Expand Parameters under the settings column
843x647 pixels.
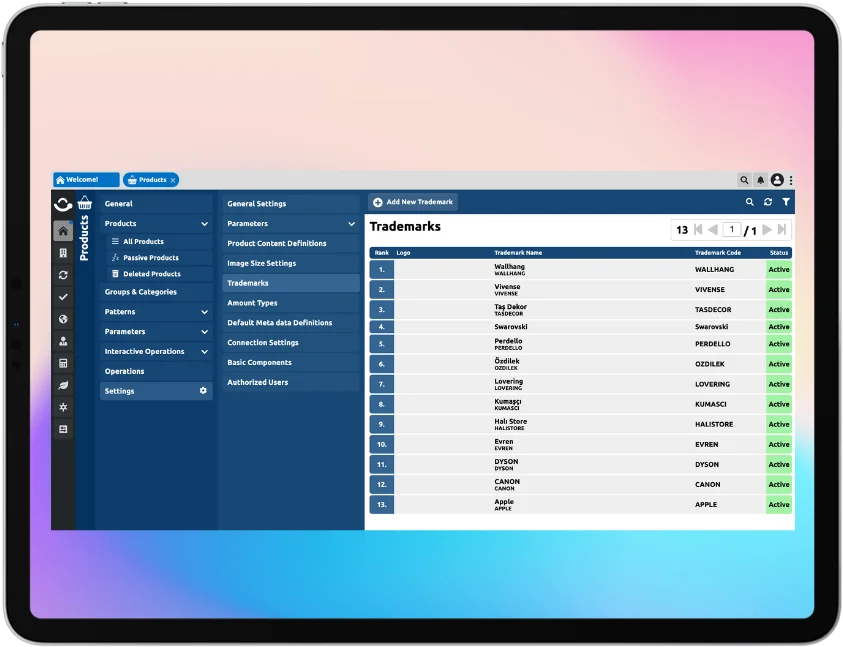point(351,224)
